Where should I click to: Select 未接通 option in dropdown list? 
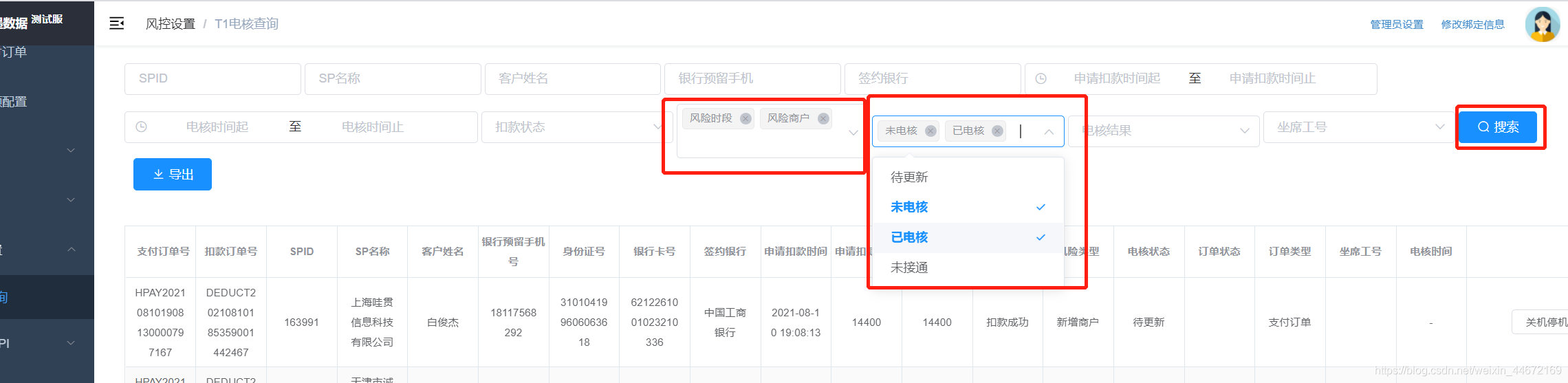pyautogui.click(x=968, y=267)
